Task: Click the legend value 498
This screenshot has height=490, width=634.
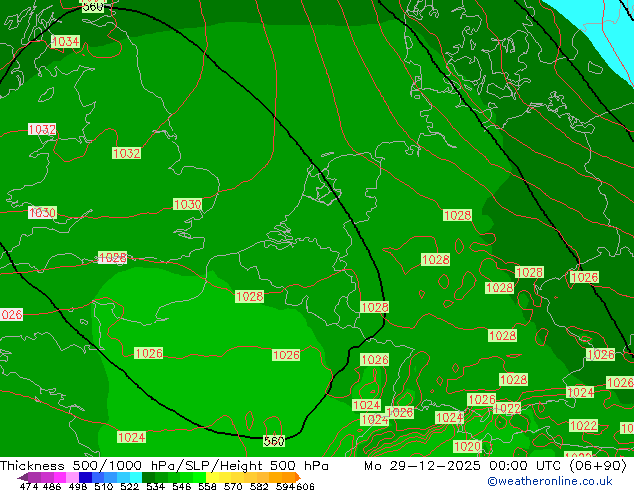Action: (x=78, y=486)
